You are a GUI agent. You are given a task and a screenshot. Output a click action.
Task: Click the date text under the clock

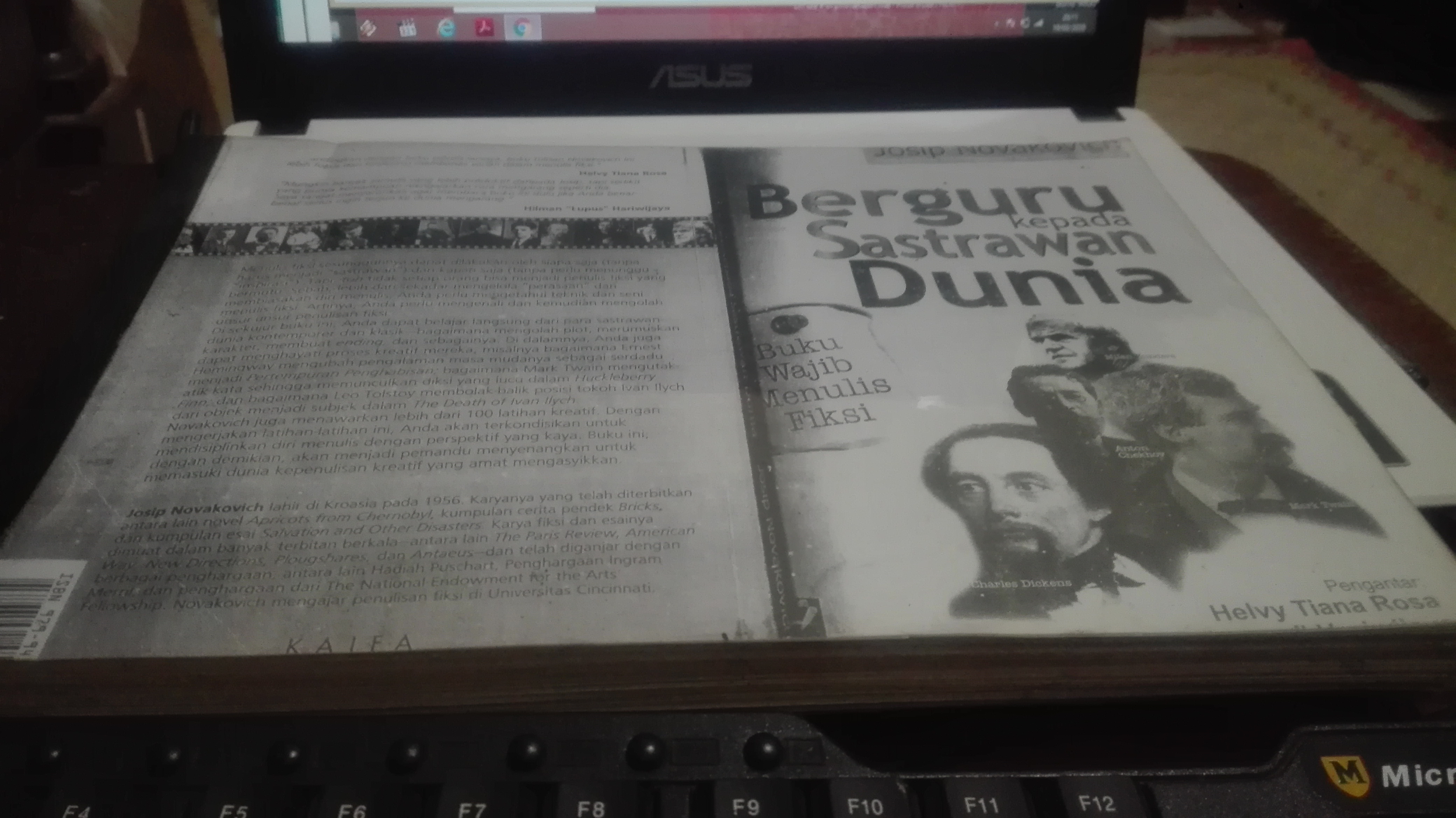(x=1070, y=28)
